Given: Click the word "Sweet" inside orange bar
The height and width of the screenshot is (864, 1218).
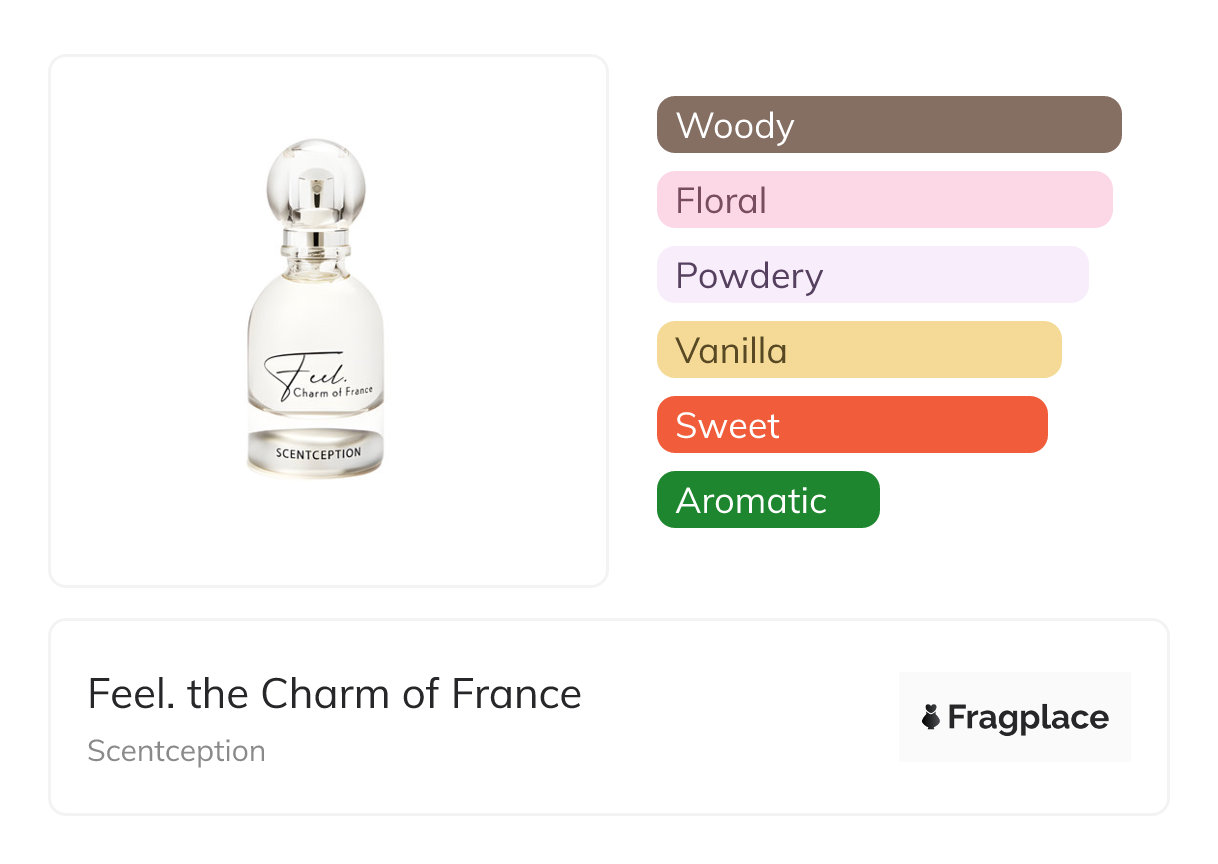Looking at the screenshot, I should 727,426.
